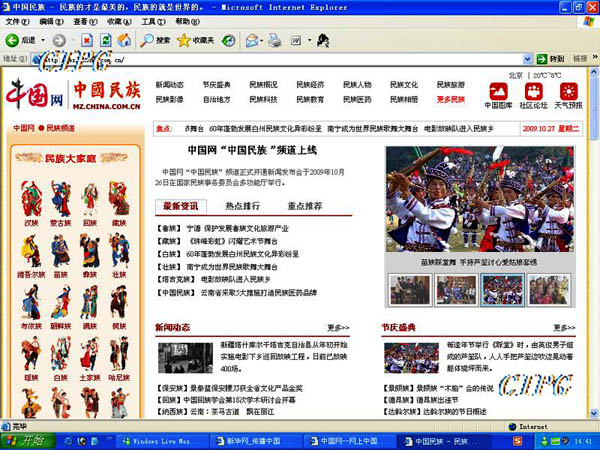Open the 工具 menu
The height and width of the screenshot is (450, 600).
coord(153,22)
